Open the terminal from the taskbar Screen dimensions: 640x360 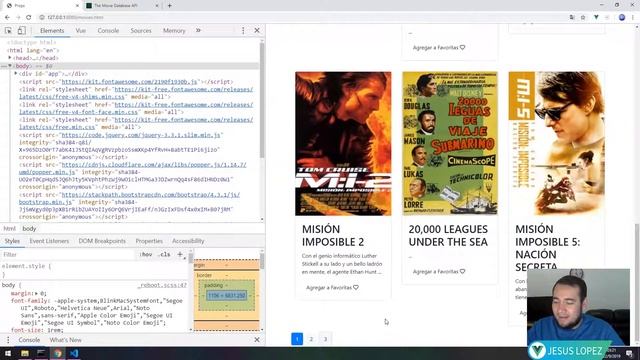[41, 353]
